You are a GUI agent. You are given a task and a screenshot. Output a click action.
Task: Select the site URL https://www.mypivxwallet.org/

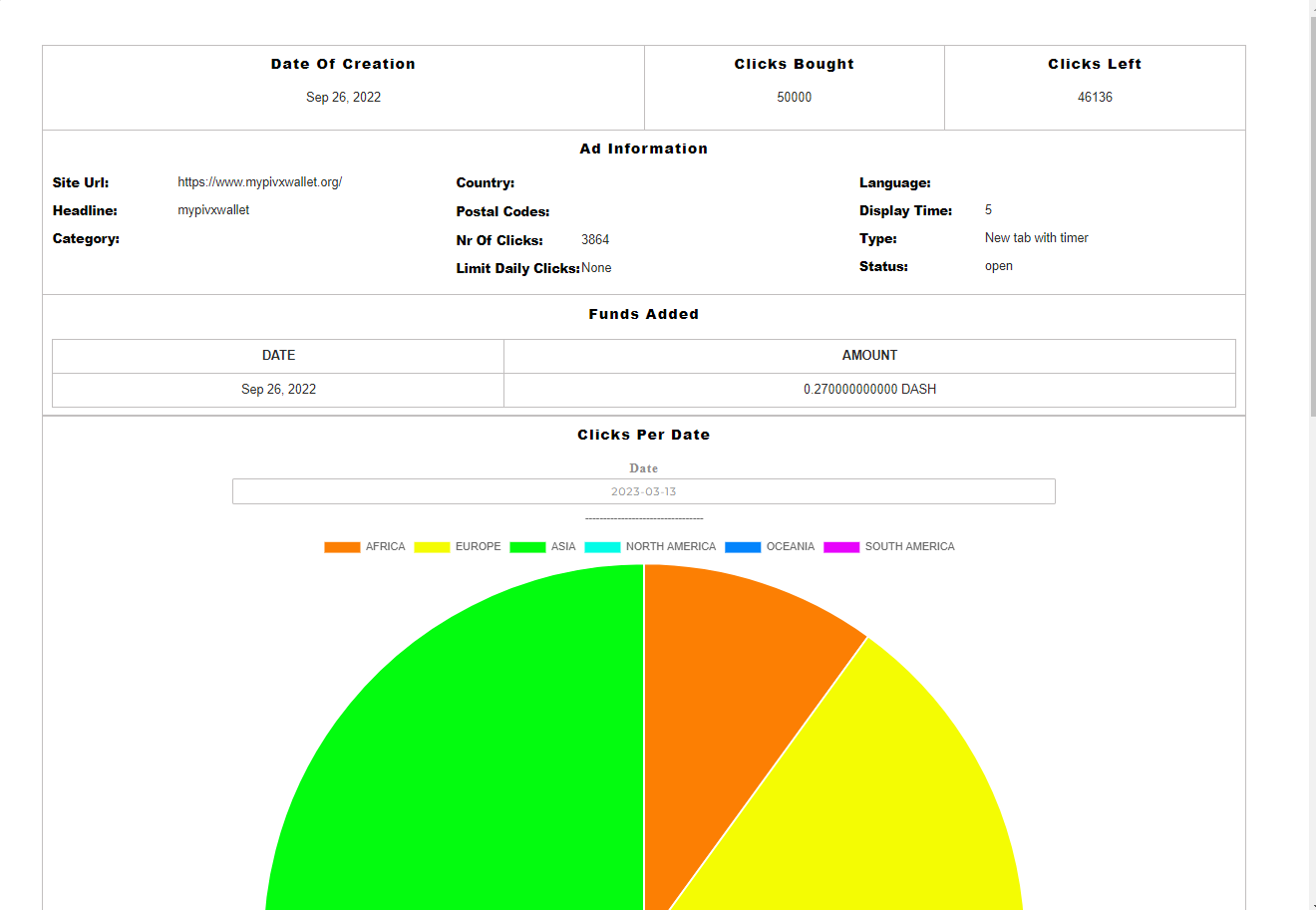tap(260, 182)
